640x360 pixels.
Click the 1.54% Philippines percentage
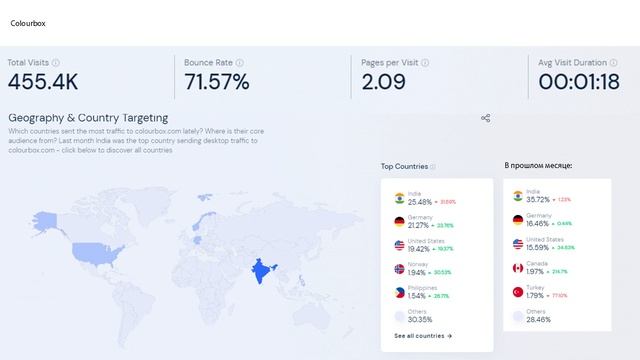pyautogui.click(x=417, y=296)
